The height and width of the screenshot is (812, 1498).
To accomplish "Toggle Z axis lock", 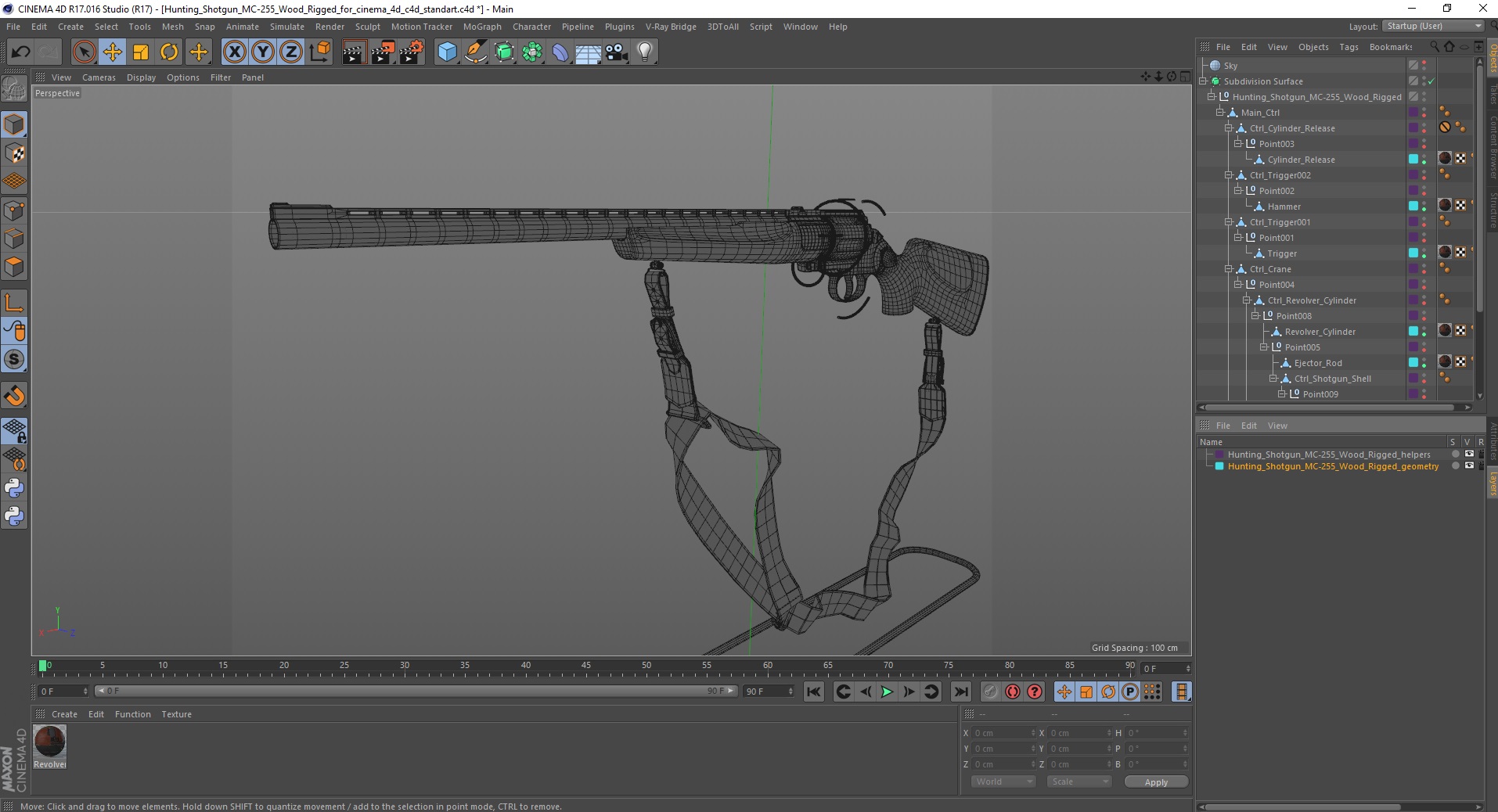I will 291,52.
